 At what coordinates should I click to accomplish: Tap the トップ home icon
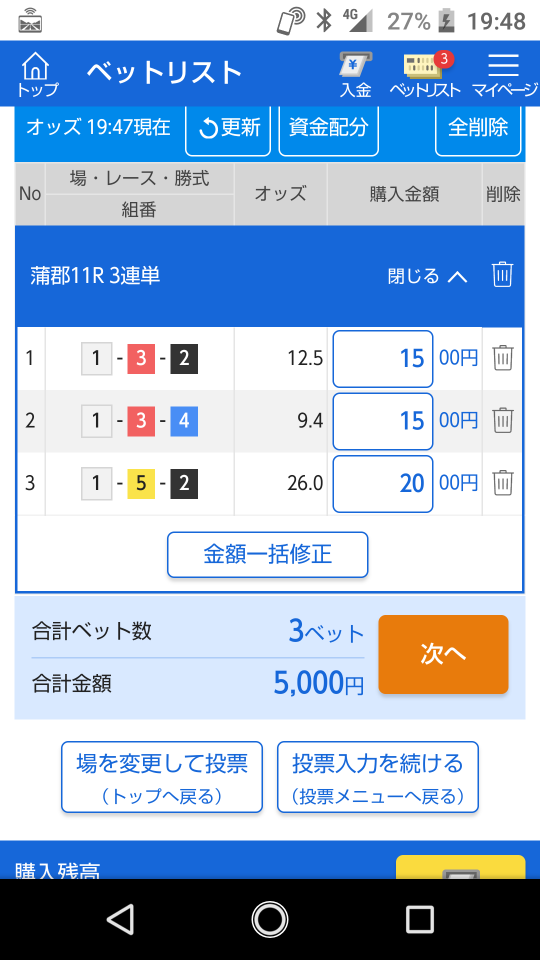[37, 74]
